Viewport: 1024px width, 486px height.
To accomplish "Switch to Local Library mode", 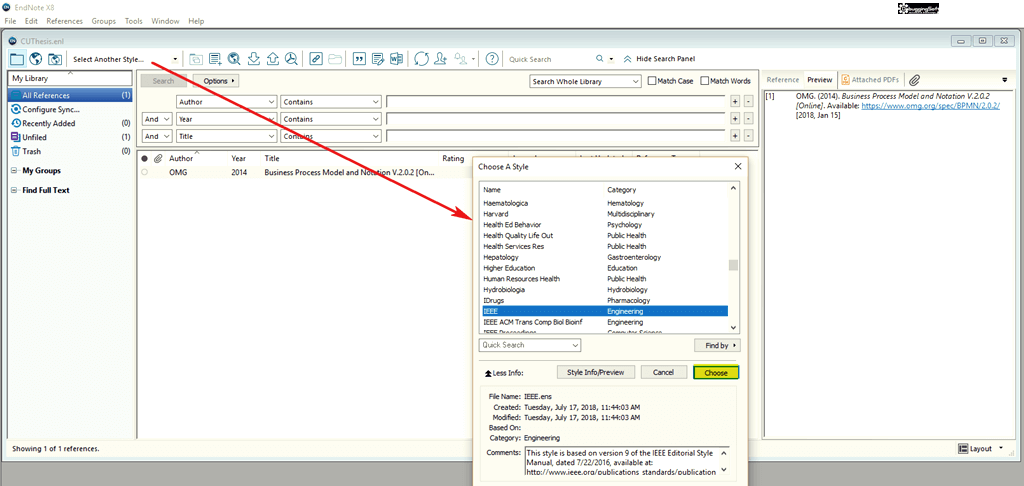I will (17, 59).
